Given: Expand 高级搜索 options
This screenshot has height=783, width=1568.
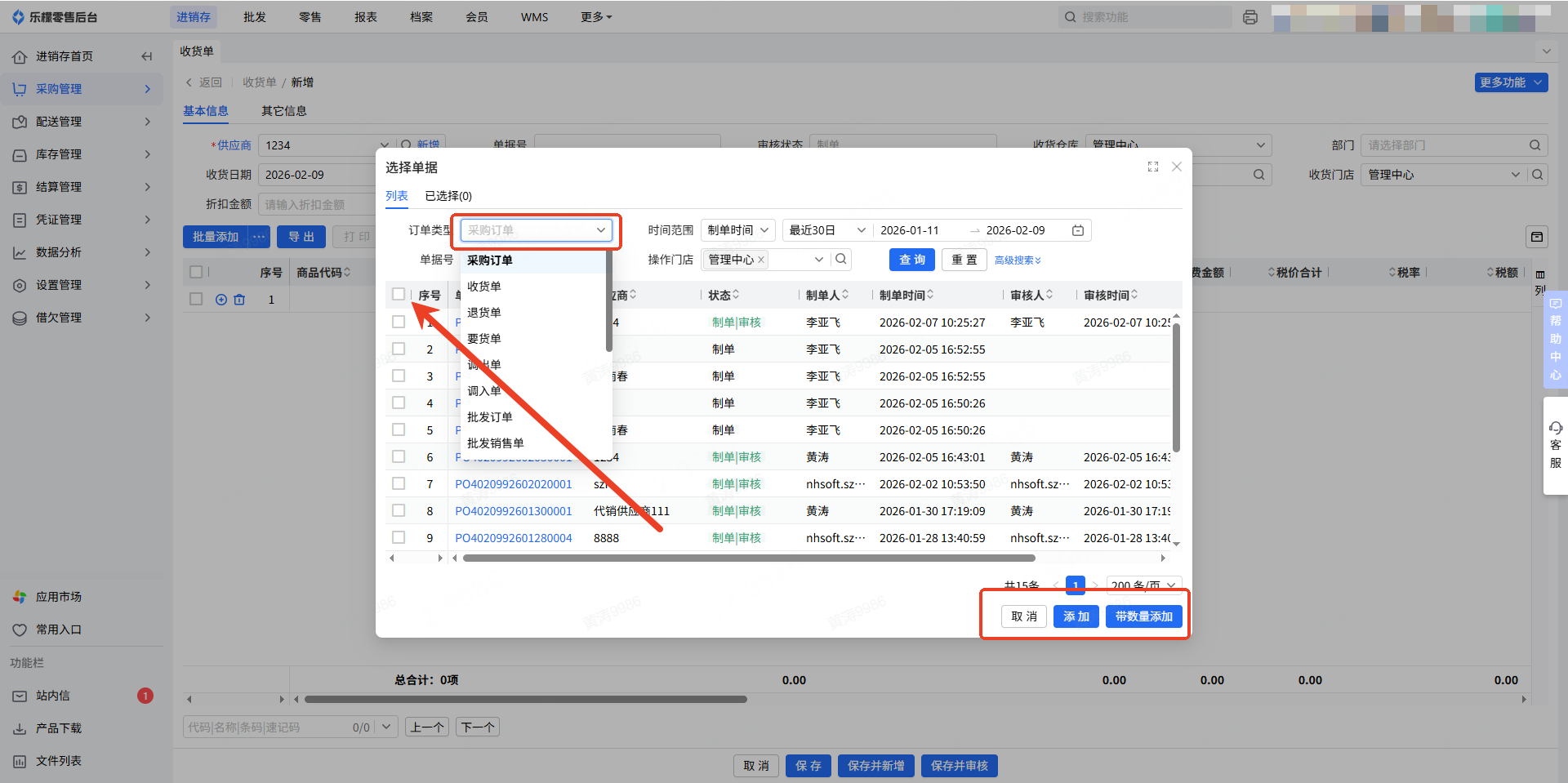Looking at the screenshot, I should 1018,260.
